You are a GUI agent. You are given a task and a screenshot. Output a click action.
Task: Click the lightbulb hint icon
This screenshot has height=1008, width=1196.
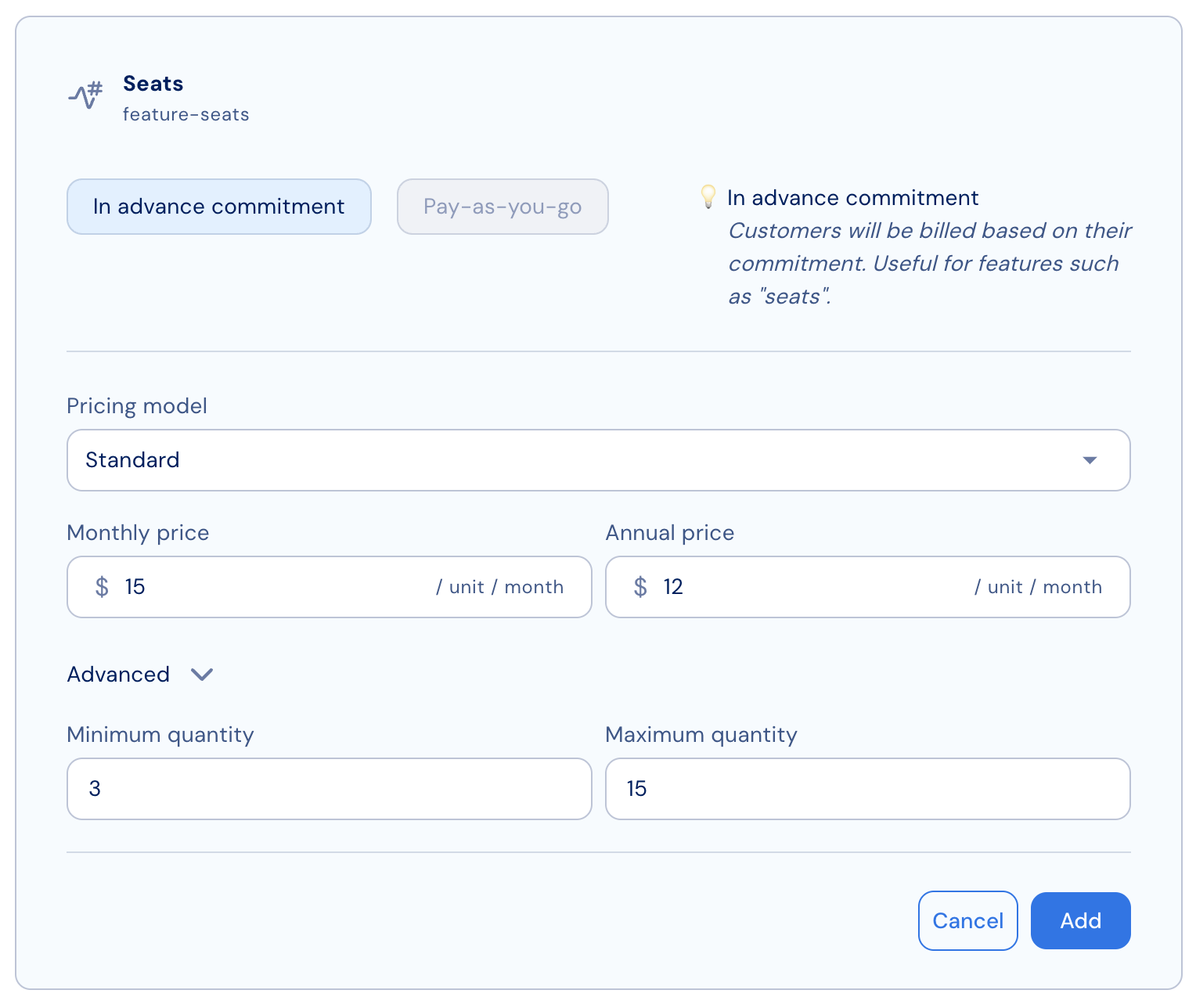pos(708,196)
